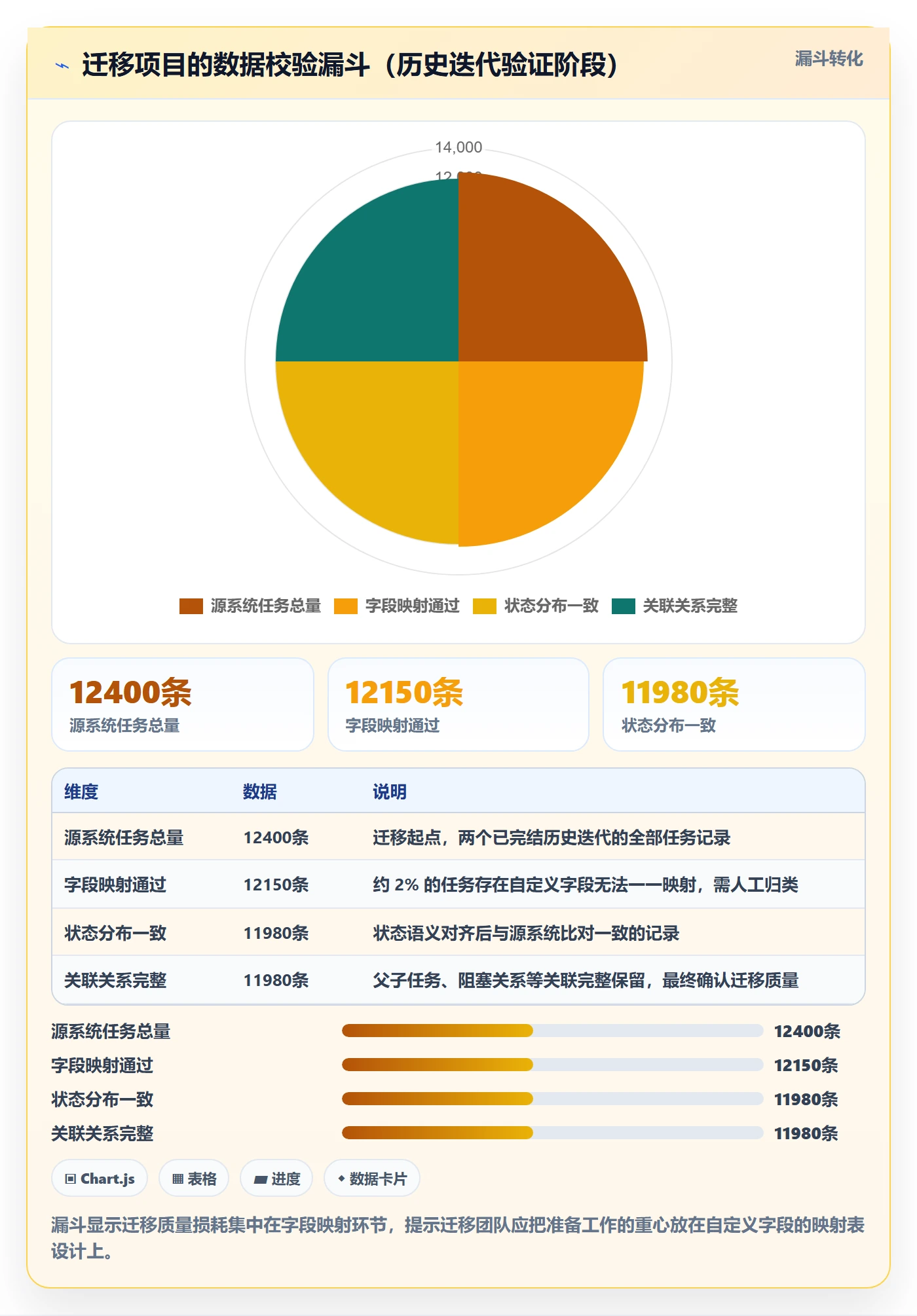Select 状态分布一致 table row label

point(115,933)
